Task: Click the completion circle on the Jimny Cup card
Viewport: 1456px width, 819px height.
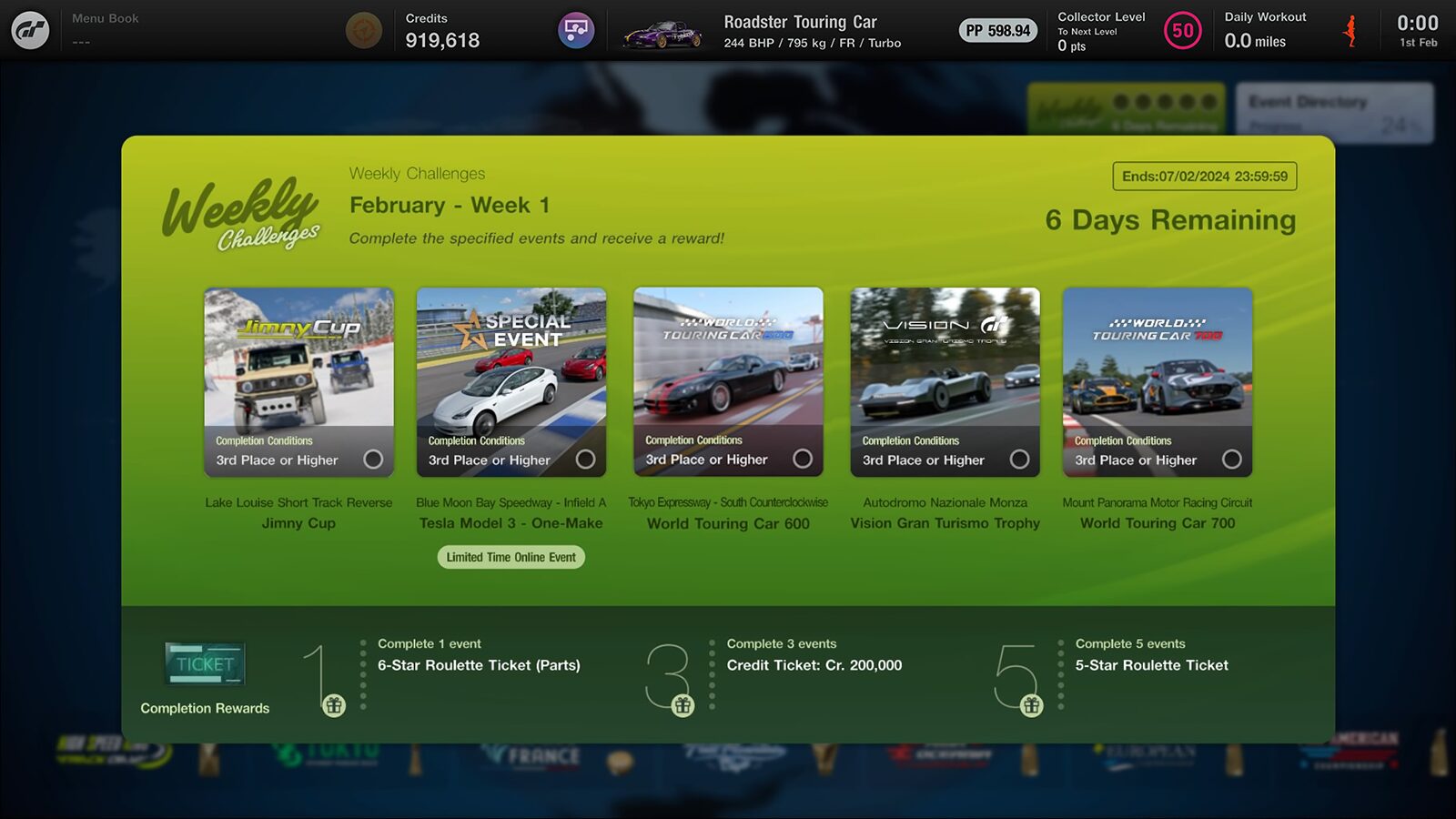Action: tap(373, 460)
